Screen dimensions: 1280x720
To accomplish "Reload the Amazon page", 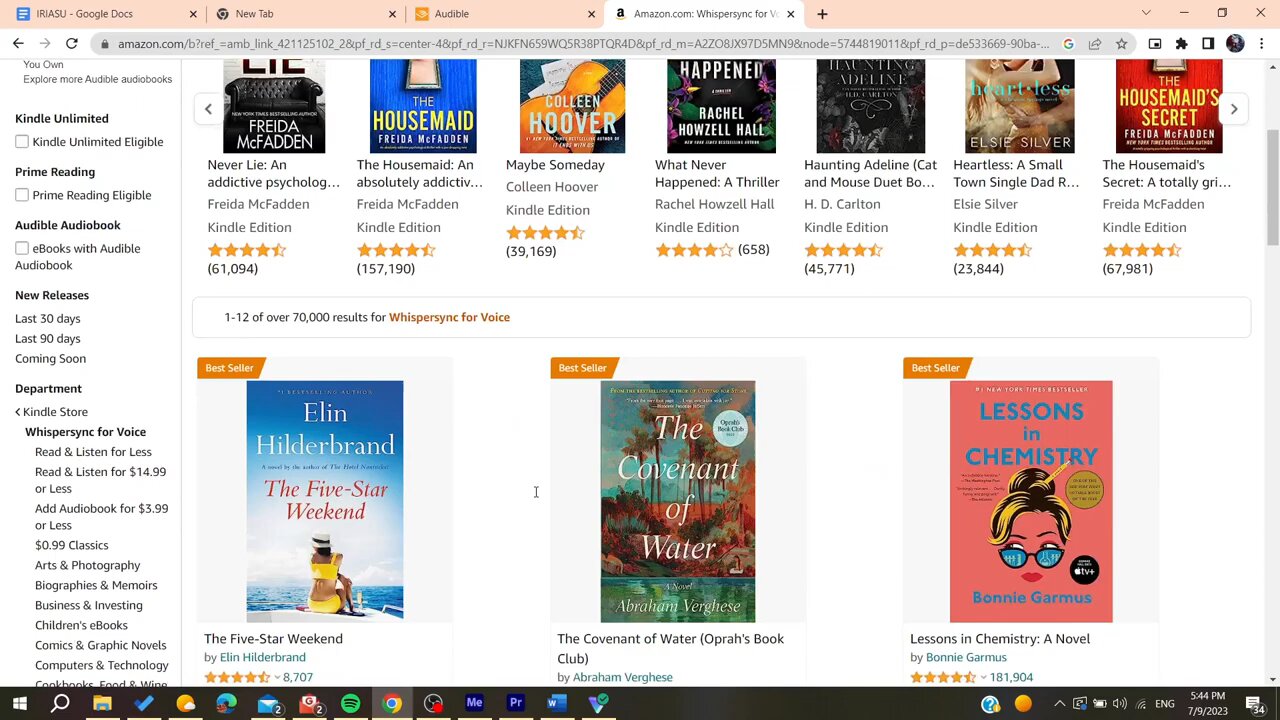I will 72,44.
